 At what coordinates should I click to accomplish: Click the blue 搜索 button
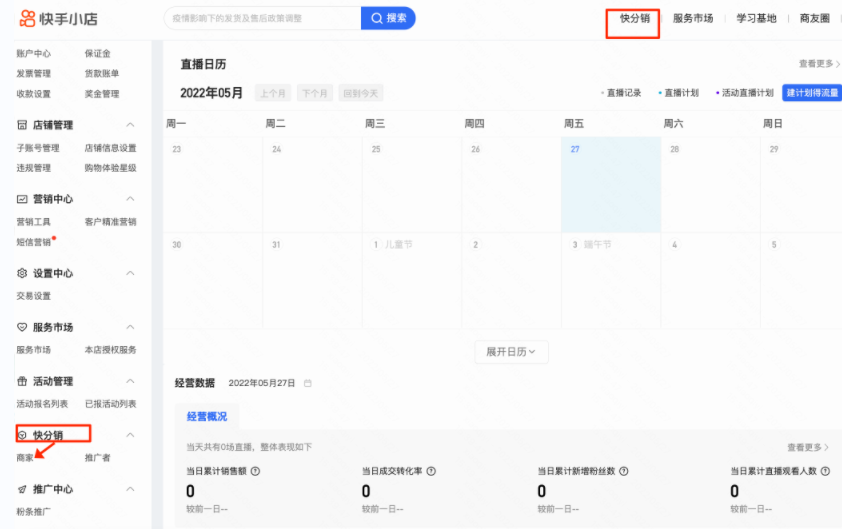click(x=388, y=18)
